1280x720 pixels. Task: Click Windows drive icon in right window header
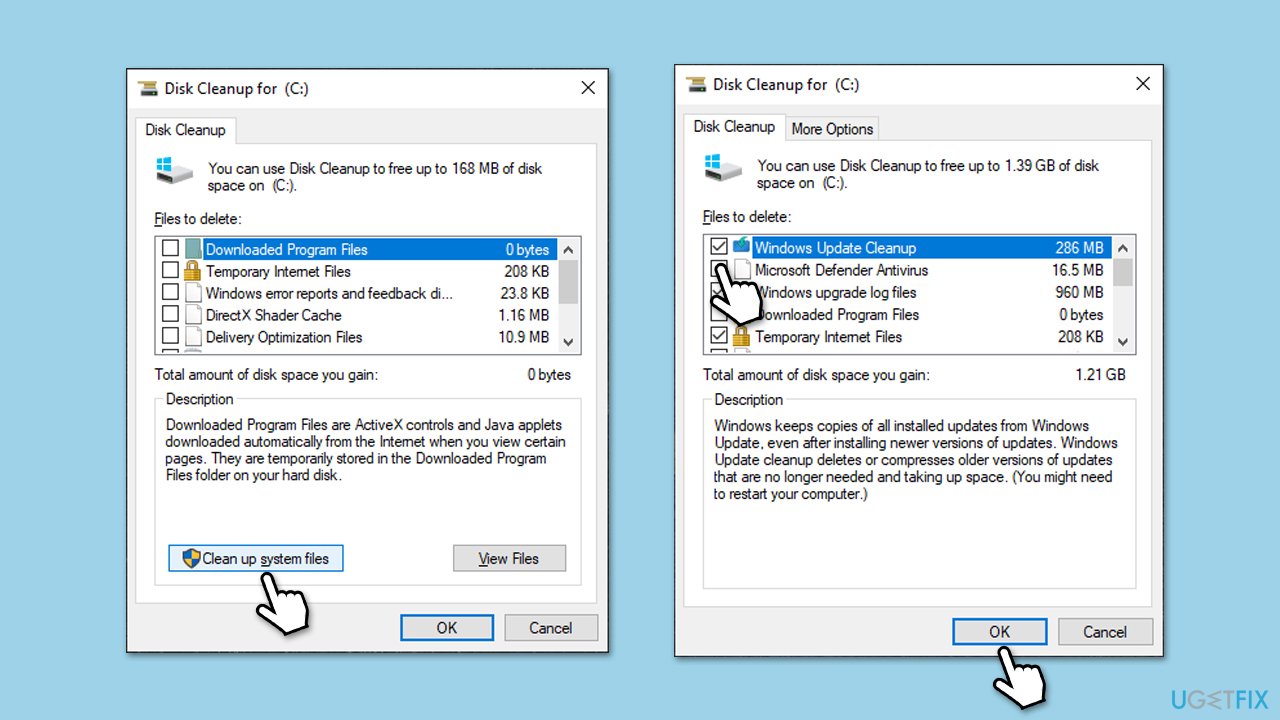pos(723,168)
